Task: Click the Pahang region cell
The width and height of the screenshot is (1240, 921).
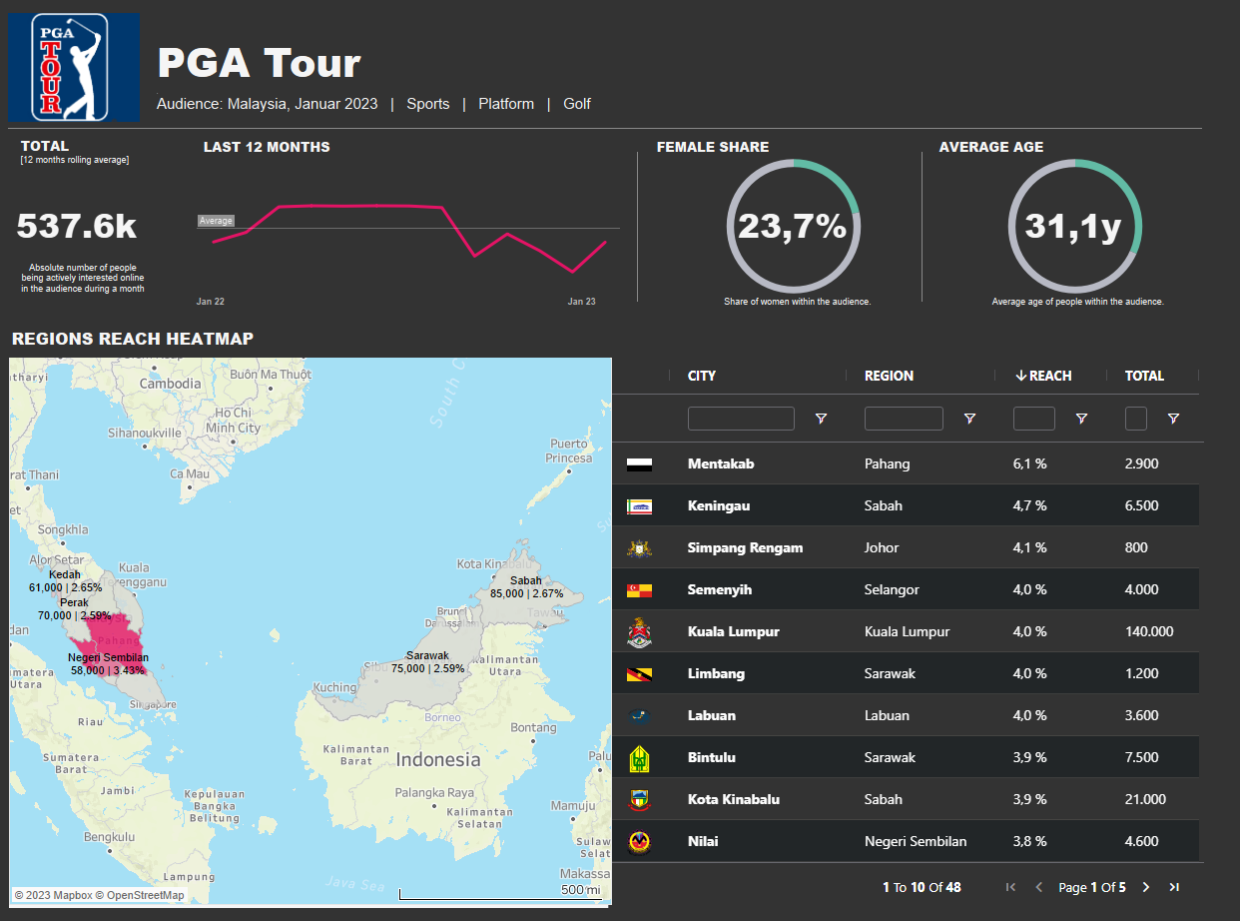Action: (x=887, y=464)
